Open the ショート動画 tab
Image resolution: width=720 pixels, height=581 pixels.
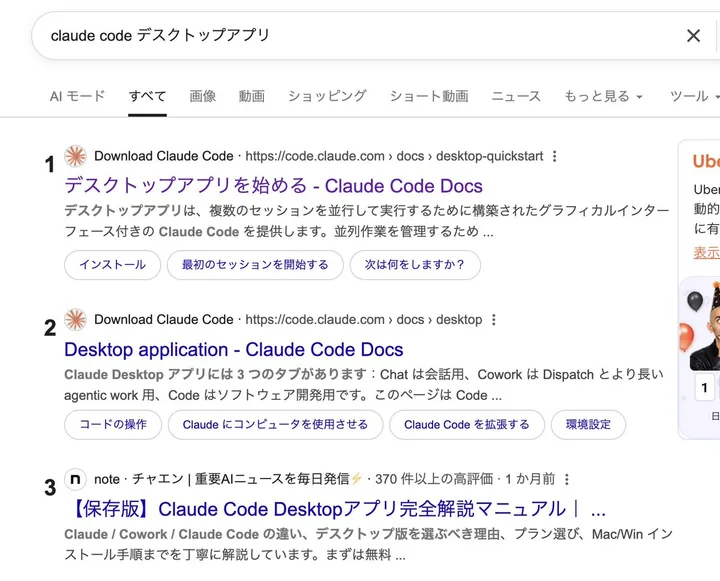point(429,96)
